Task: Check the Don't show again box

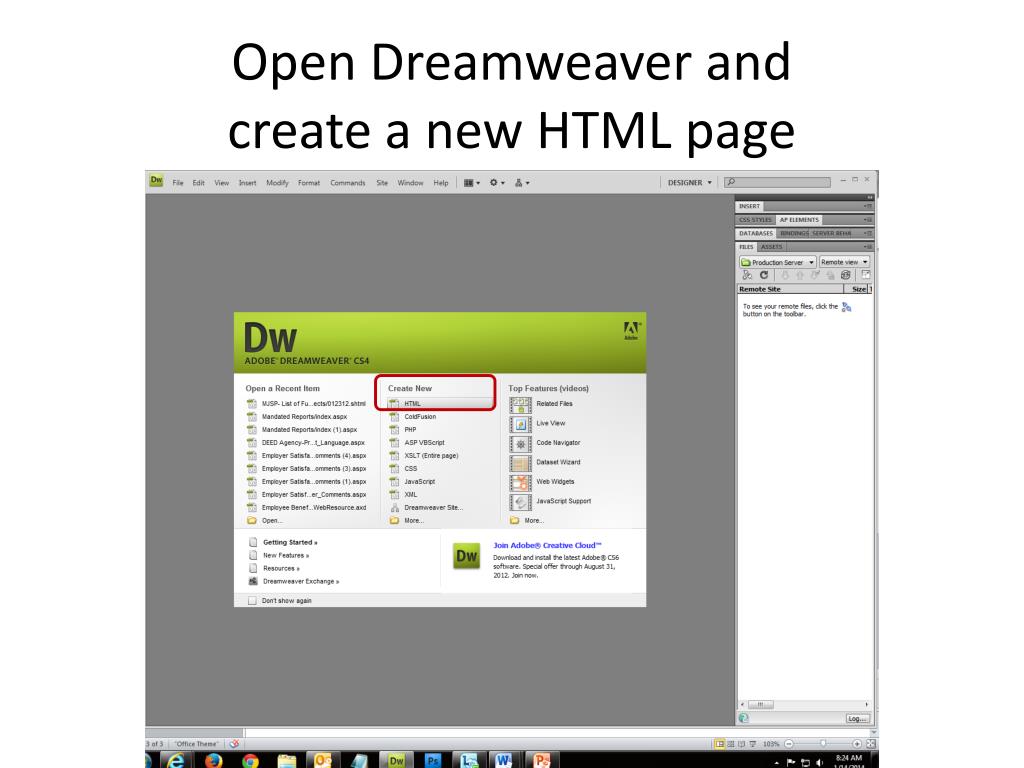Action: (x=252, y=601)
